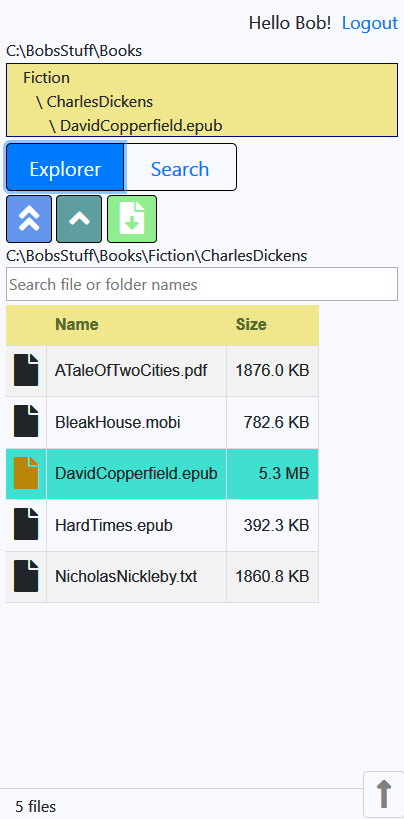The image size is (404, 819).
Task: Click file icon of NicholasNickleby.txt
Action: tap(26, 576)
